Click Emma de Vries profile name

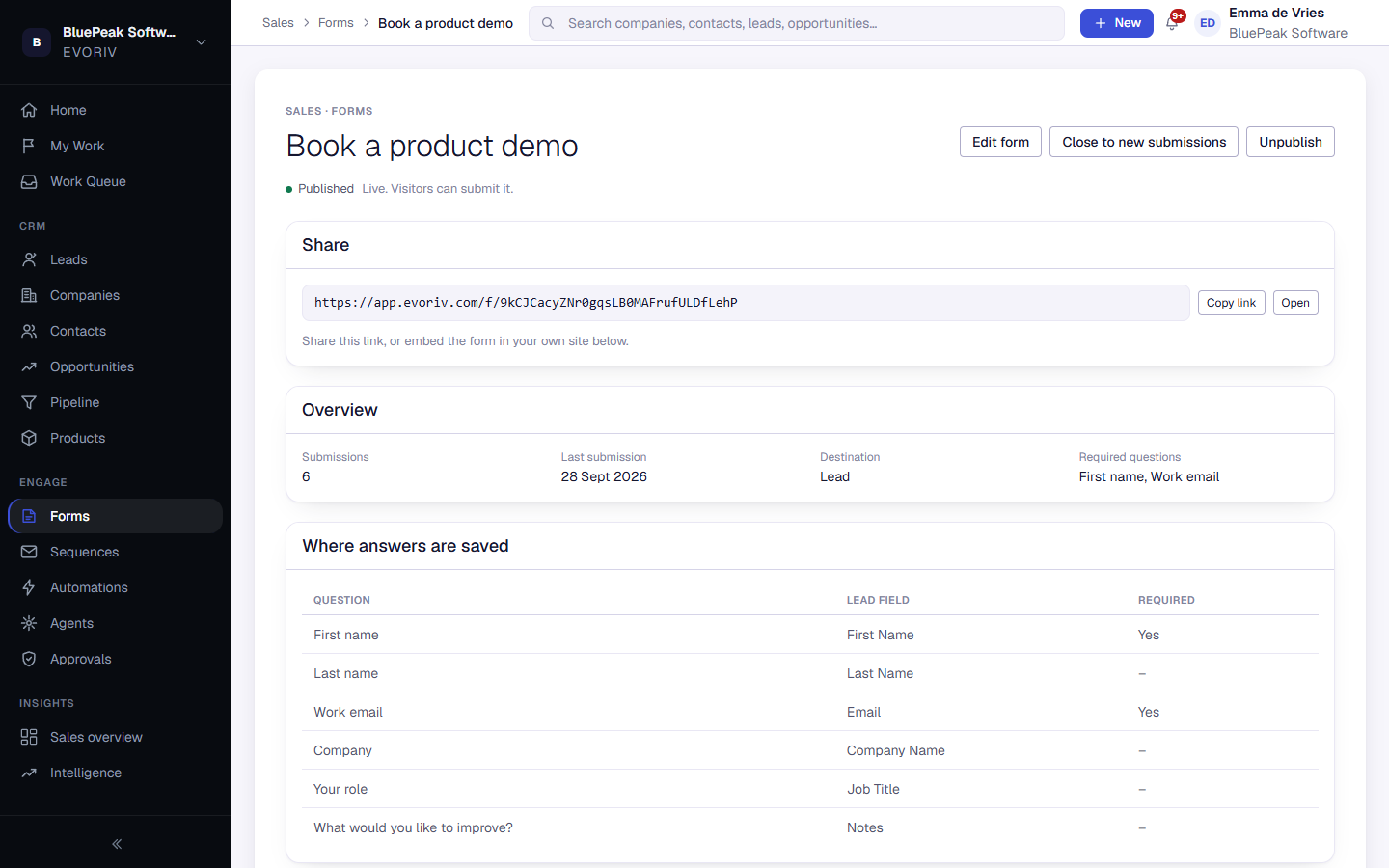point(1276,13)
